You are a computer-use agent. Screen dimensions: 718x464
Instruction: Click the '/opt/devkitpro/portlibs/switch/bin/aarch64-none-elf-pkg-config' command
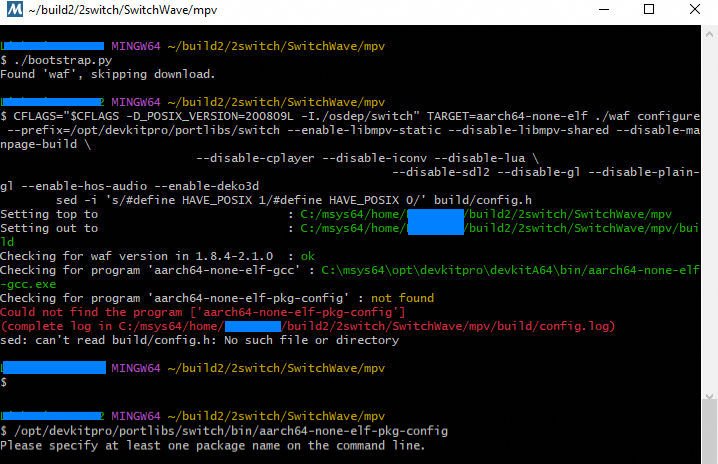pyautogui.click(x=231, y=431)
